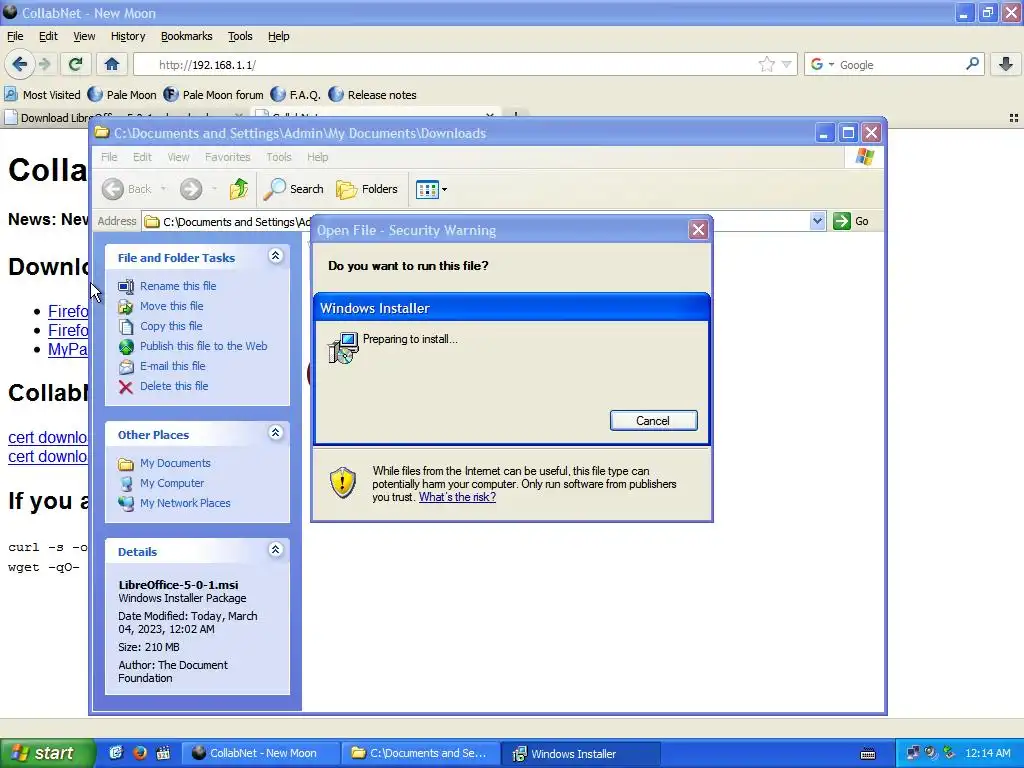Screen dimensions: 1024x768
Task: Open the URL history dropdown arrow
Action: [x=786, y=64]
